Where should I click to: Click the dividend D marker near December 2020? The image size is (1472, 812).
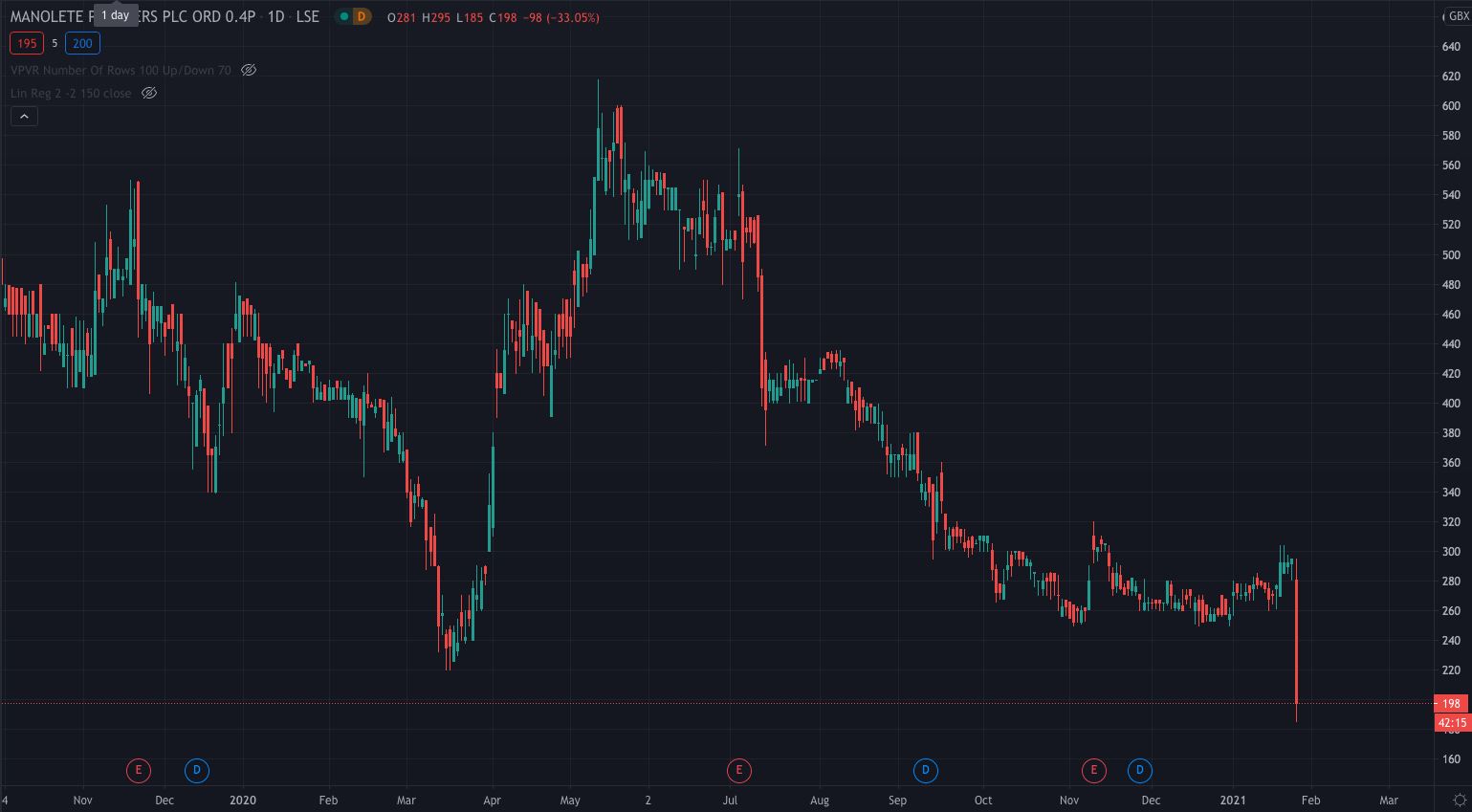pos(1139,770)
